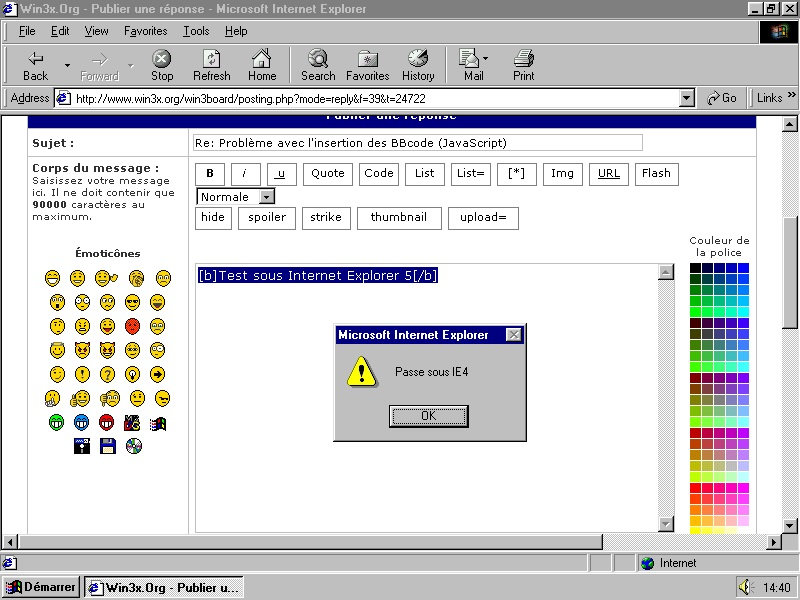Click the Code BBcode button
The height and width of the screenshot is (600, 800).
pos(379,174)
